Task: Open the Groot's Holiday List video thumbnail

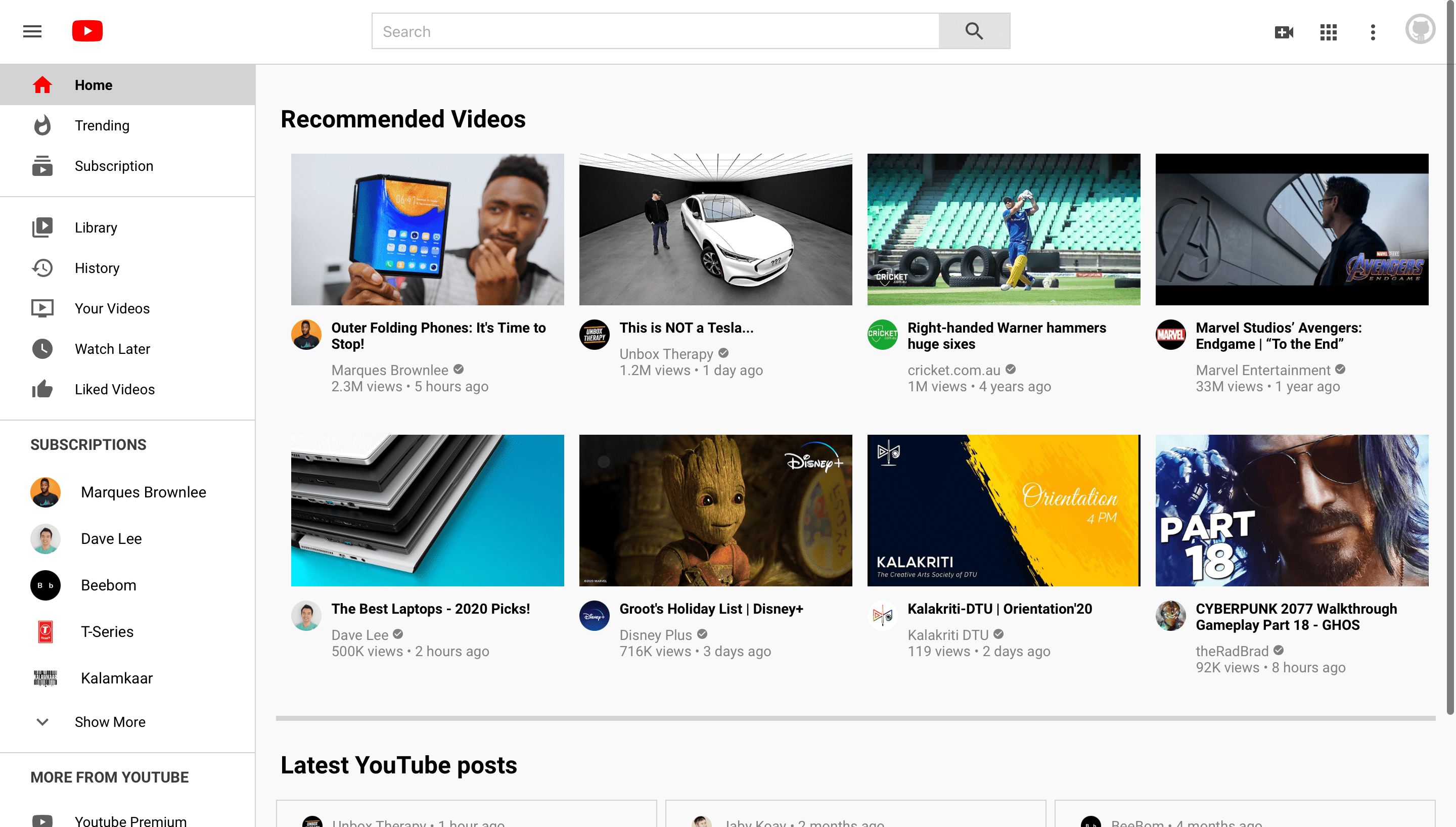Action: click(715, 510)
